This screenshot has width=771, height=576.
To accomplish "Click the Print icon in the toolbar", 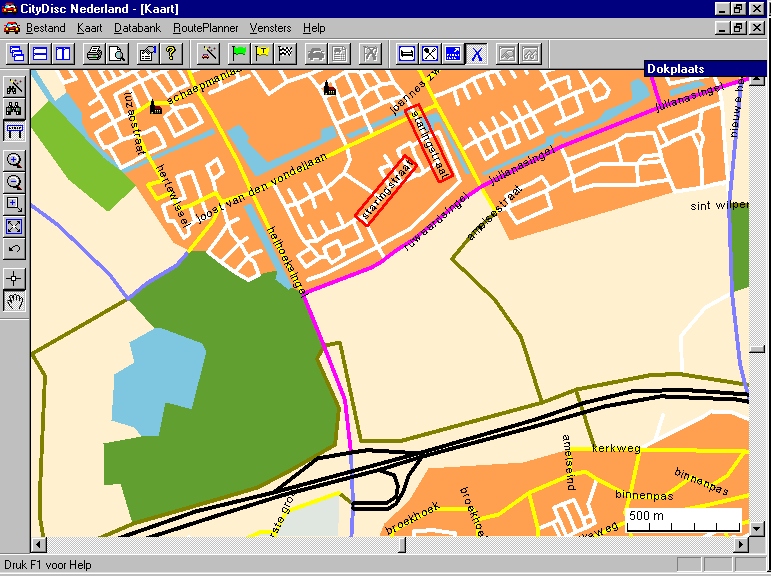I will [94, 53].
